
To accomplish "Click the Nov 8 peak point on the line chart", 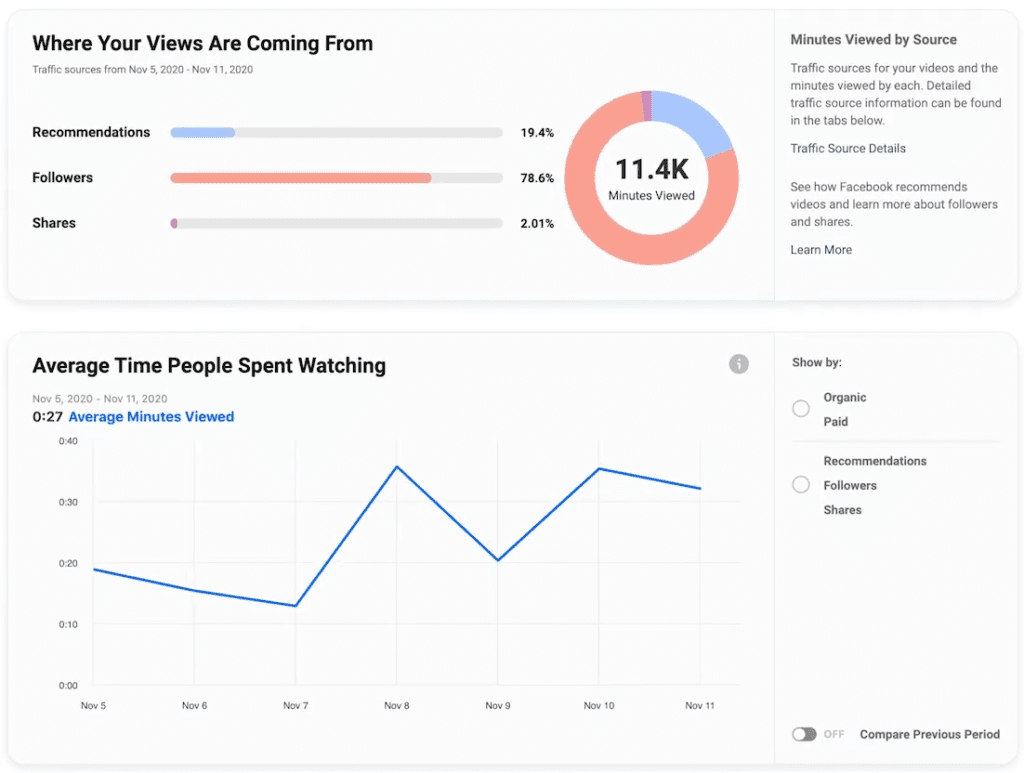I will click(396, 464).
